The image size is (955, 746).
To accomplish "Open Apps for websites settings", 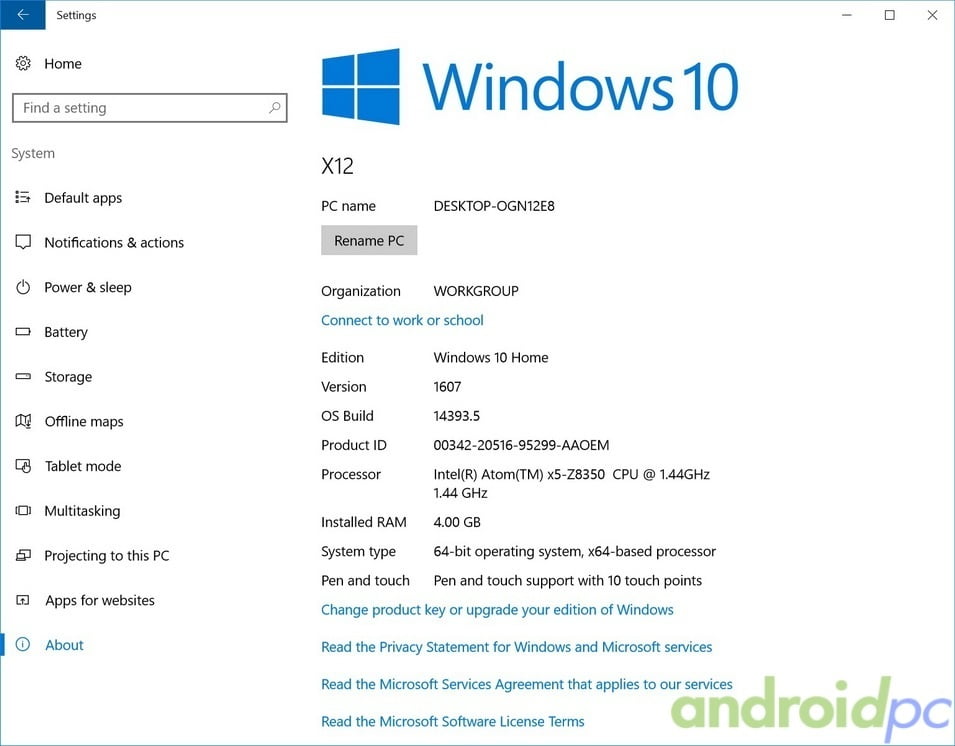I will (x=100, y=600).
